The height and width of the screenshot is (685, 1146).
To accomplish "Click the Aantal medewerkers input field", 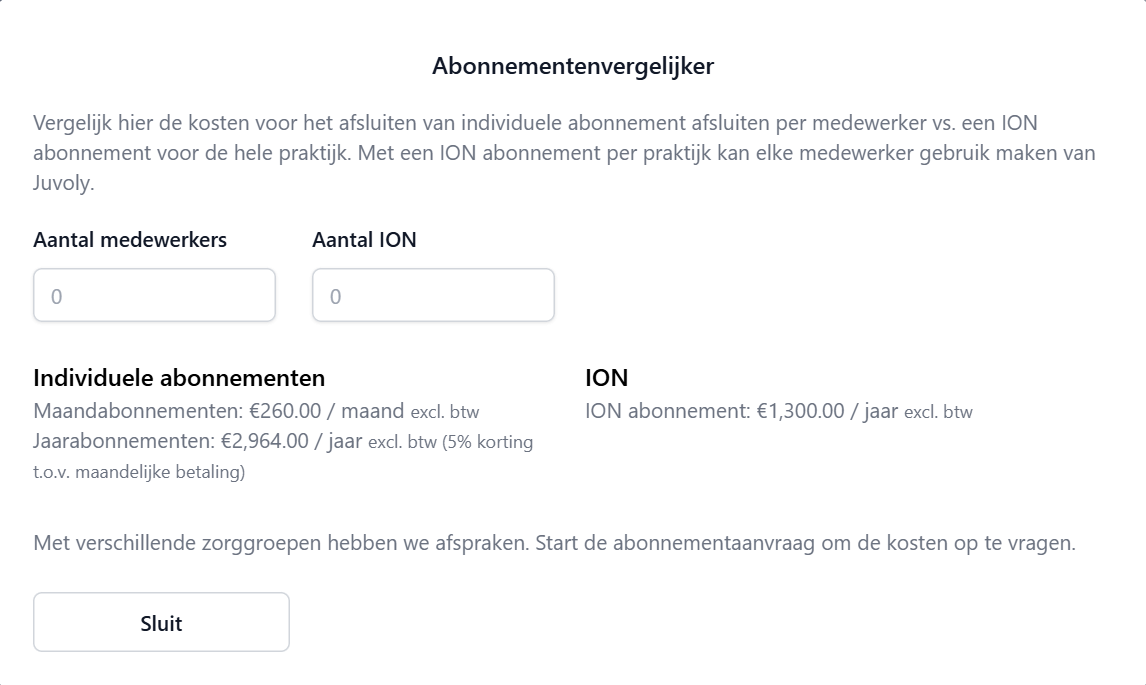I will point(154,296).
